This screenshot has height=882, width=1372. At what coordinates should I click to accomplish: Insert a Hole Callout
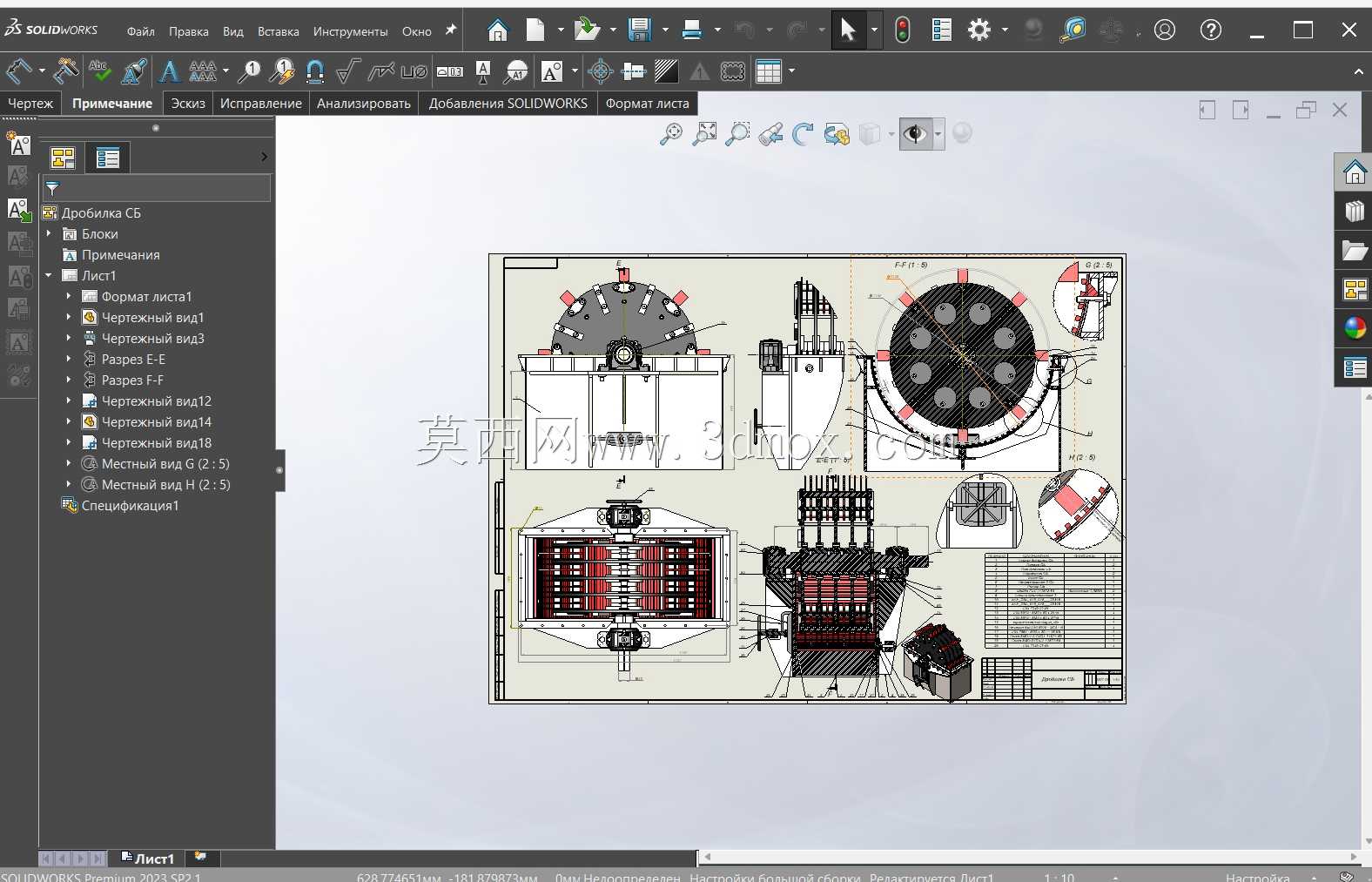click(x=414, y=71)
